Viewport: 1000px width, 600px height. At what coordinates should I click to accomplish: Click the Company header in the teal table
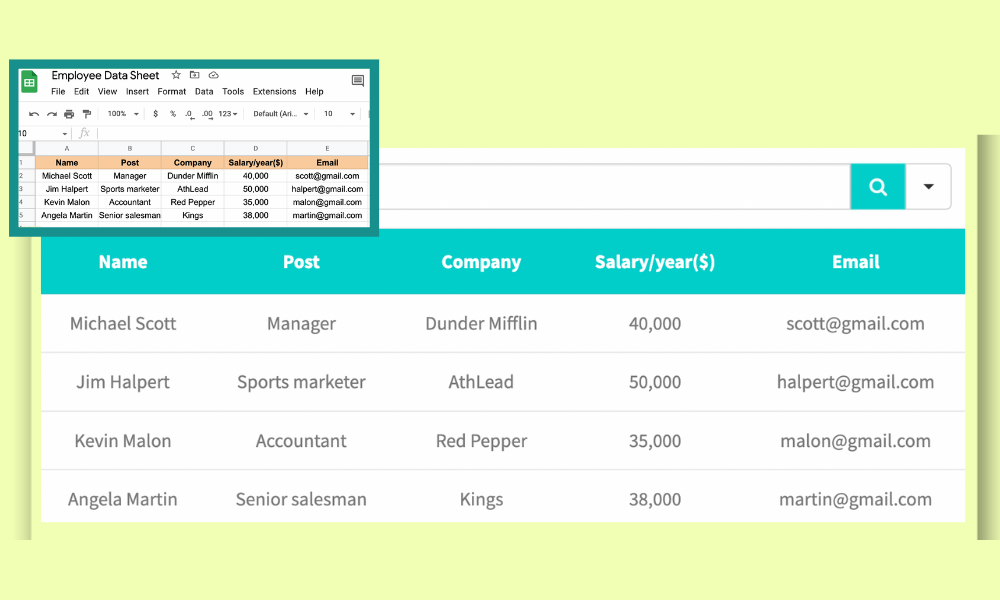(482, 262)
